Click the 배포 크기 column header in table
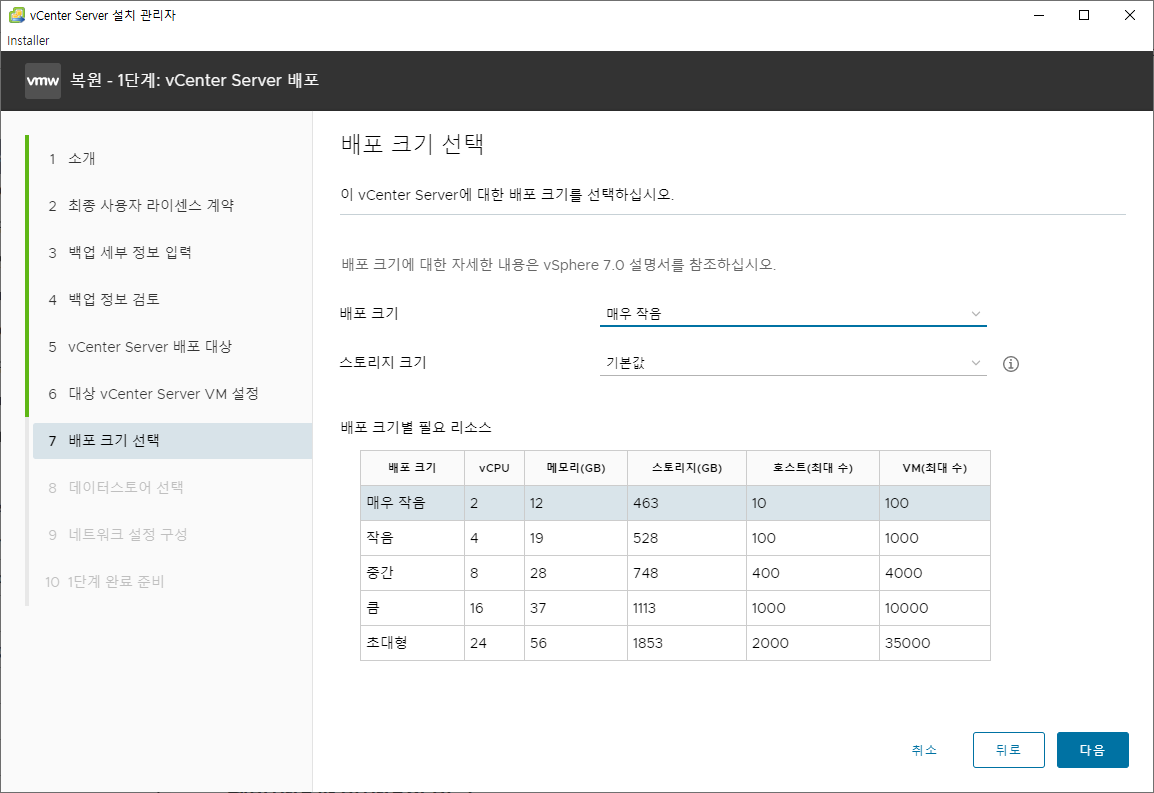1154x793 pixels. (412, 468)
